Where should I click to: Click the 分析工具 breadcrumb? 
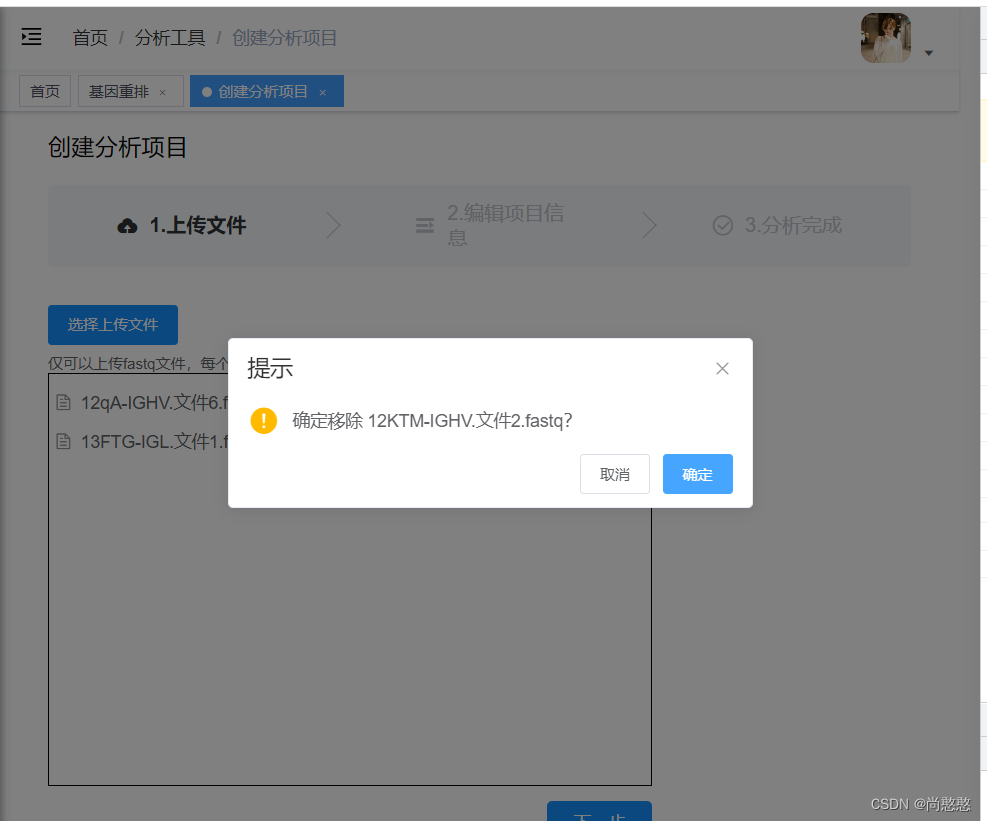pyautogui.click(x=170, y=38)
